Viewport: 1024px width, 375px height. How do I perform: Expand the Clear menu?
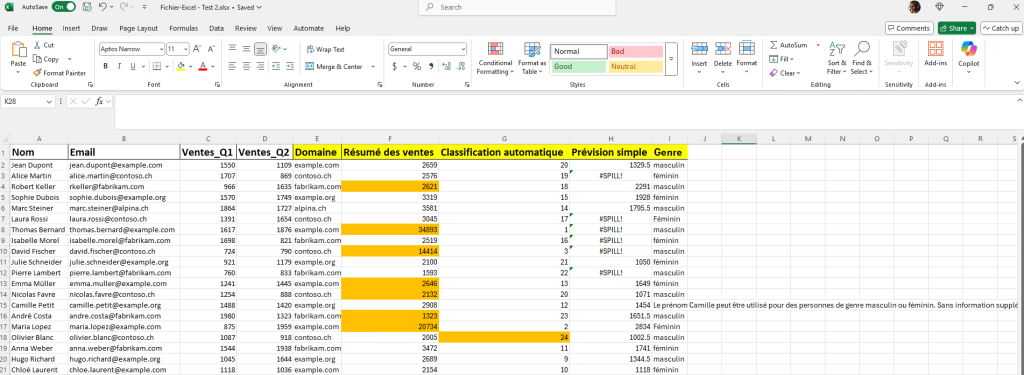(786, 73)
